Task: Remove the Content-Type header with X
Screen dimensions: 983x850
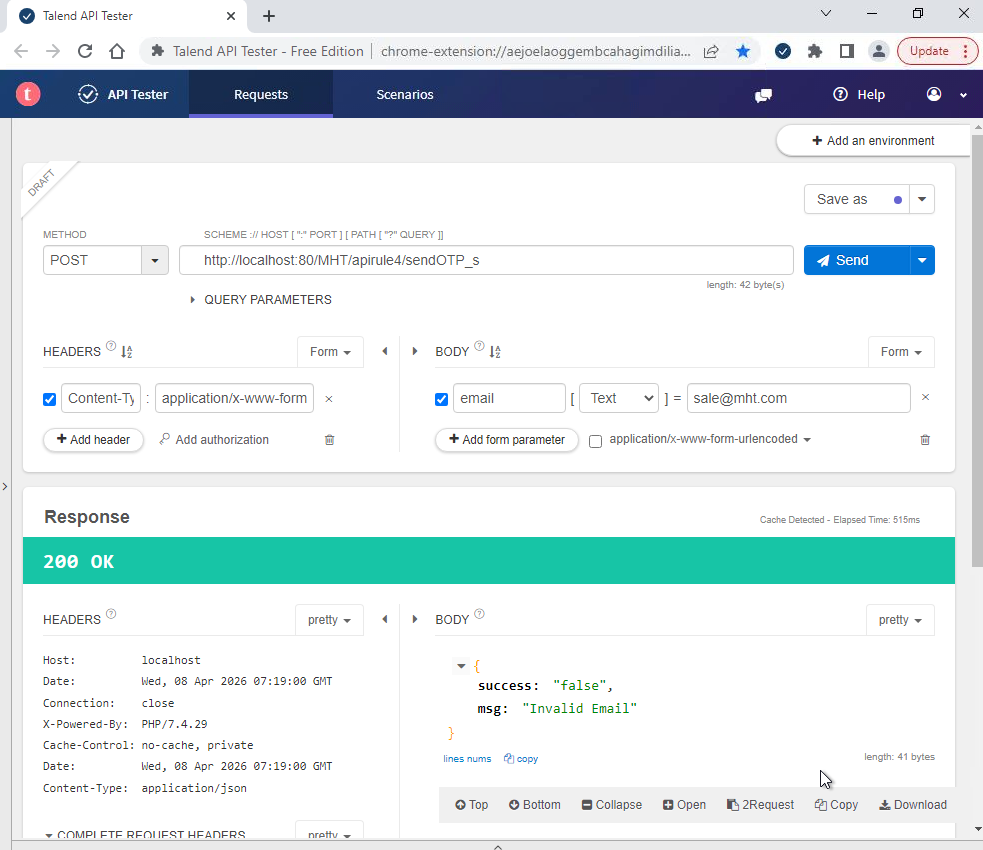Action: [329, 399]
